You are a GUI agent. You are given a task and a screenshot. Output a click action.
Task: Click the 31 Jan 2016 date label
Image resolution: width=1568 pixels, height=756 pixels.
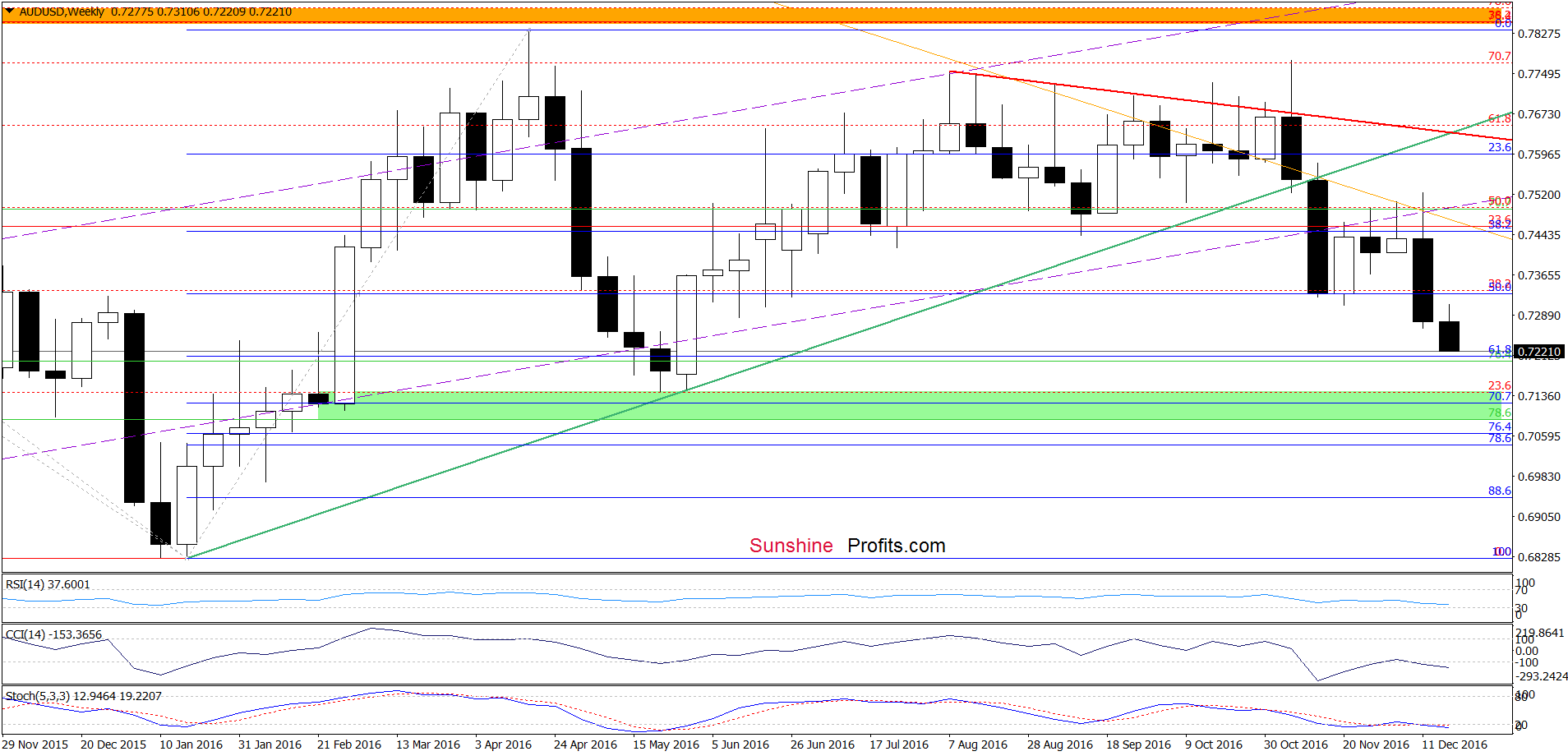(270, 744)
